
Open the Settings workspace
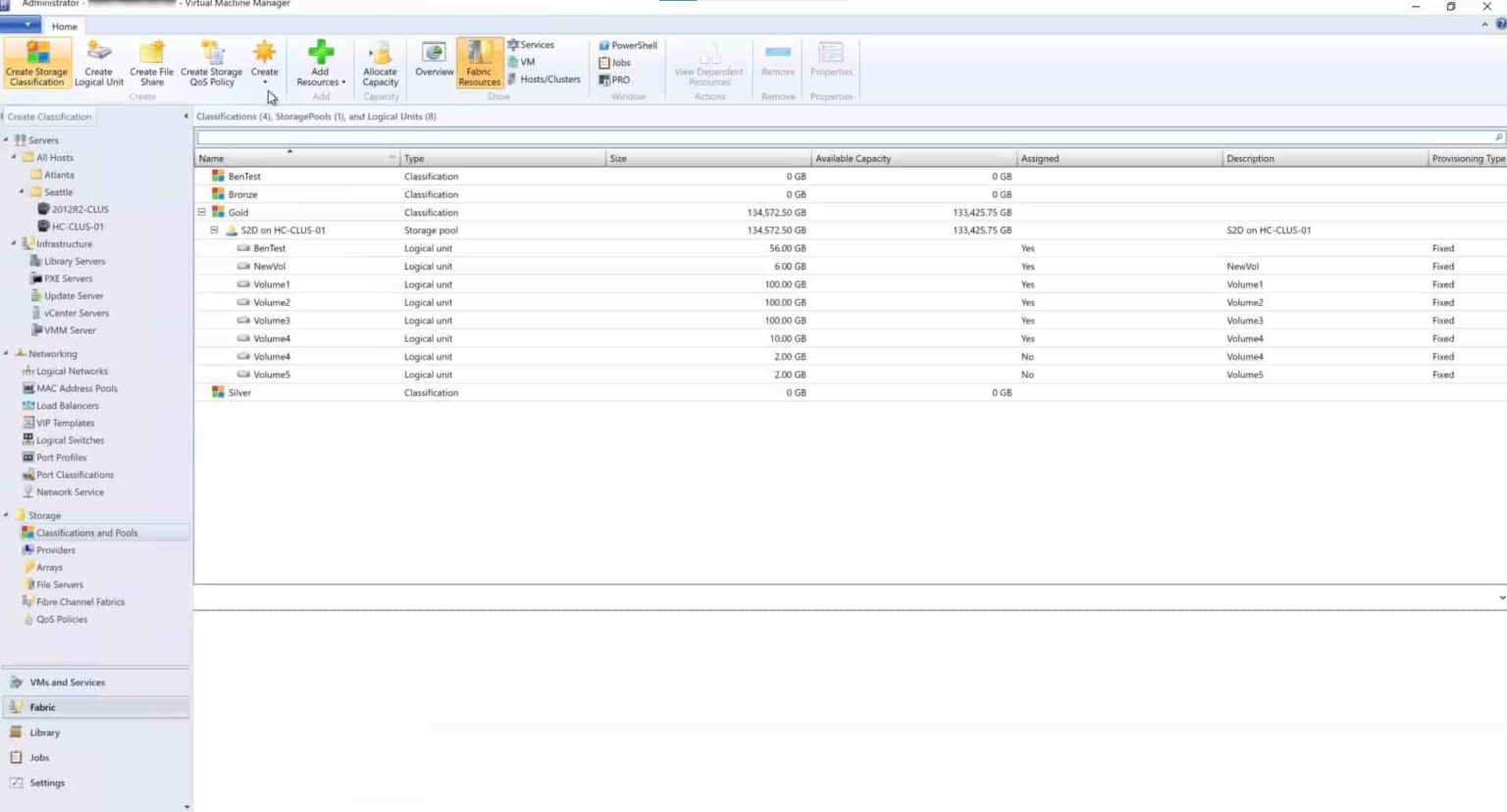tap(47, 782)
